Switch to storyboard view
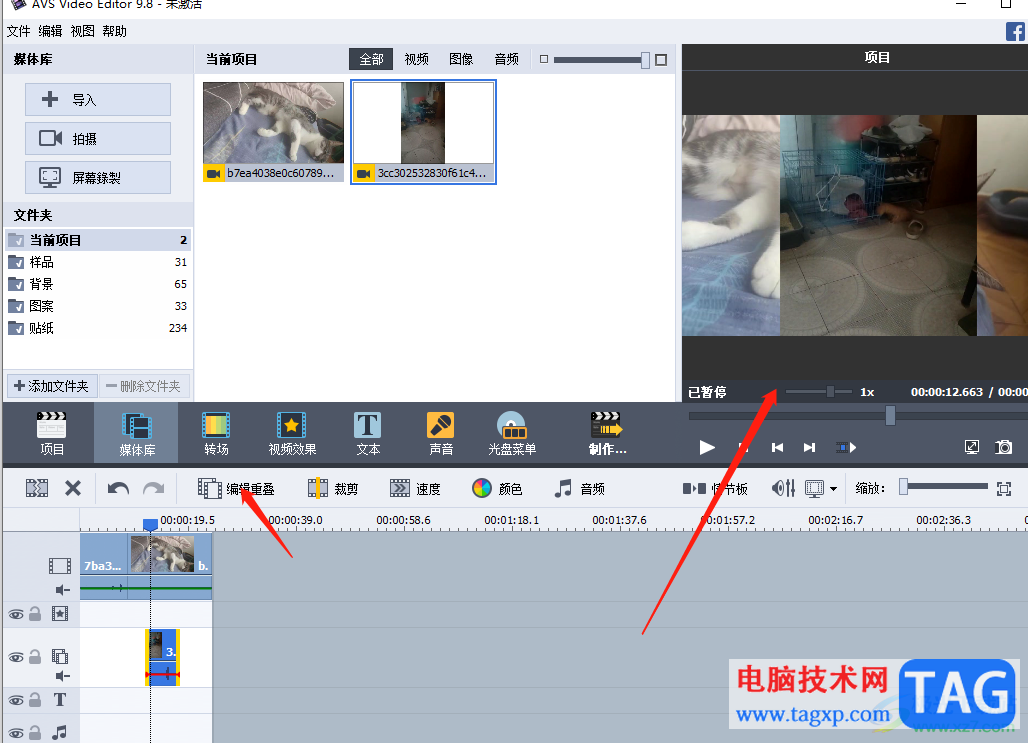The height and width of the screenshot is (743, 1028). 715,489
